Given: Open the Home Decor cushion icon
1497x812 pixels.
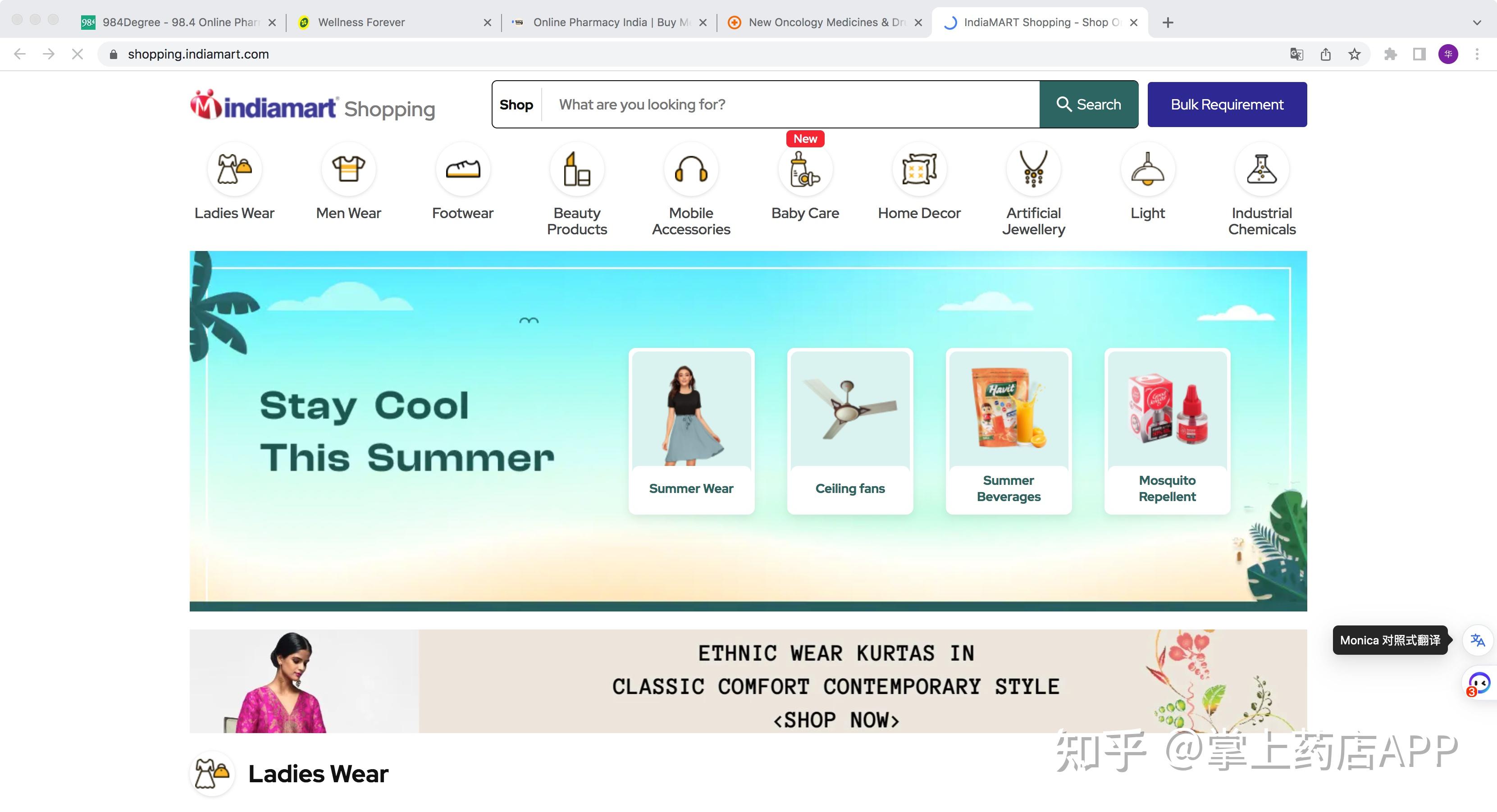Looking at the screenshot, I should click(x=919, y=170).
